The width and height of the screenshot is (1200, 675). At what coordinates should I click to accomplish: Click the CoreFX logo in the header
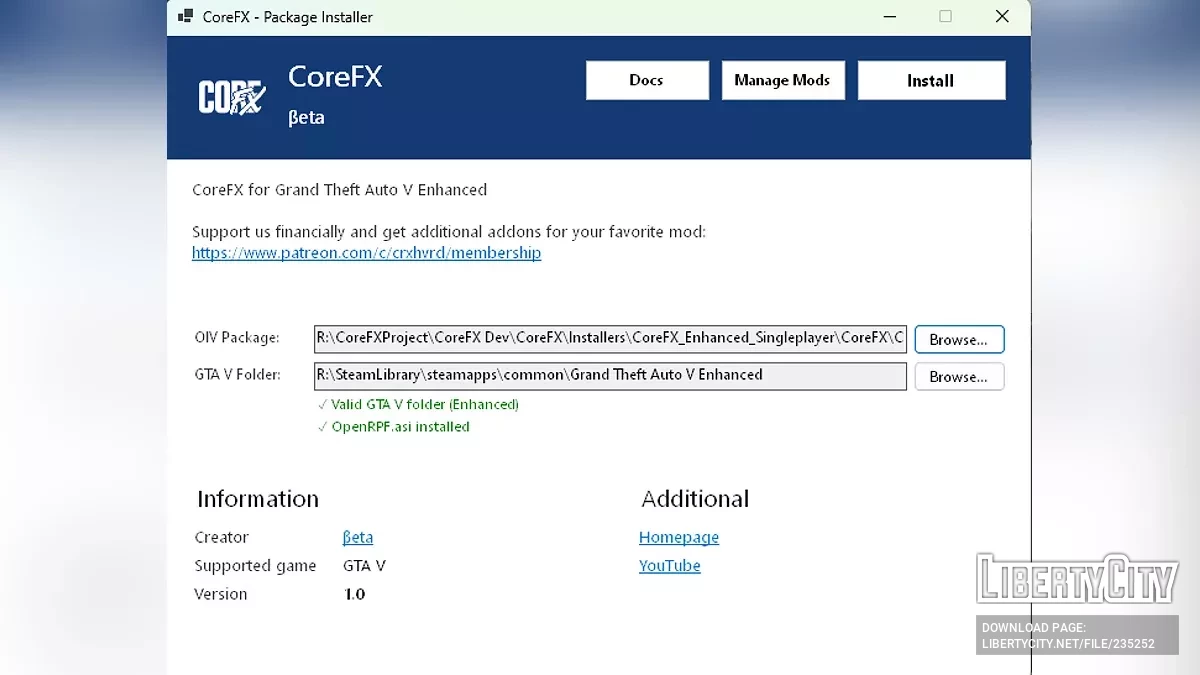231,97
